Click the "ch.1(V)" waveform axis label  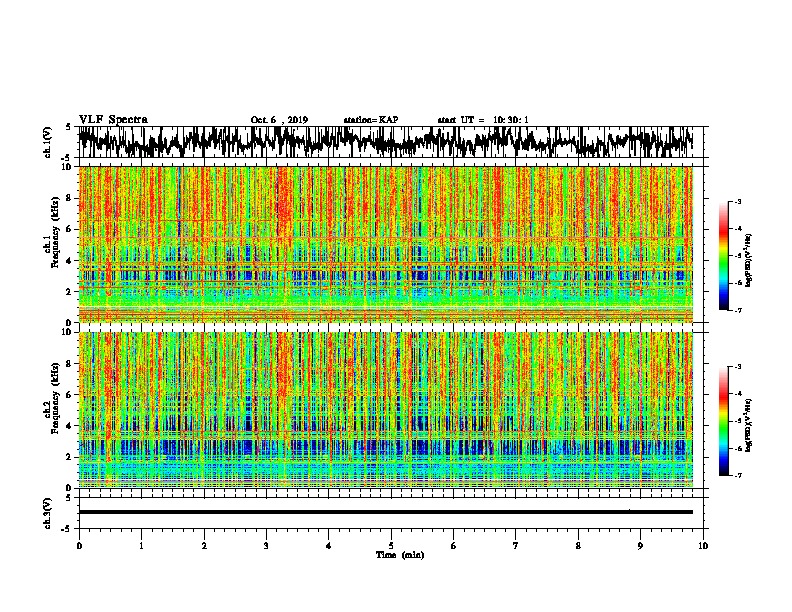click(x=47, y=142)
